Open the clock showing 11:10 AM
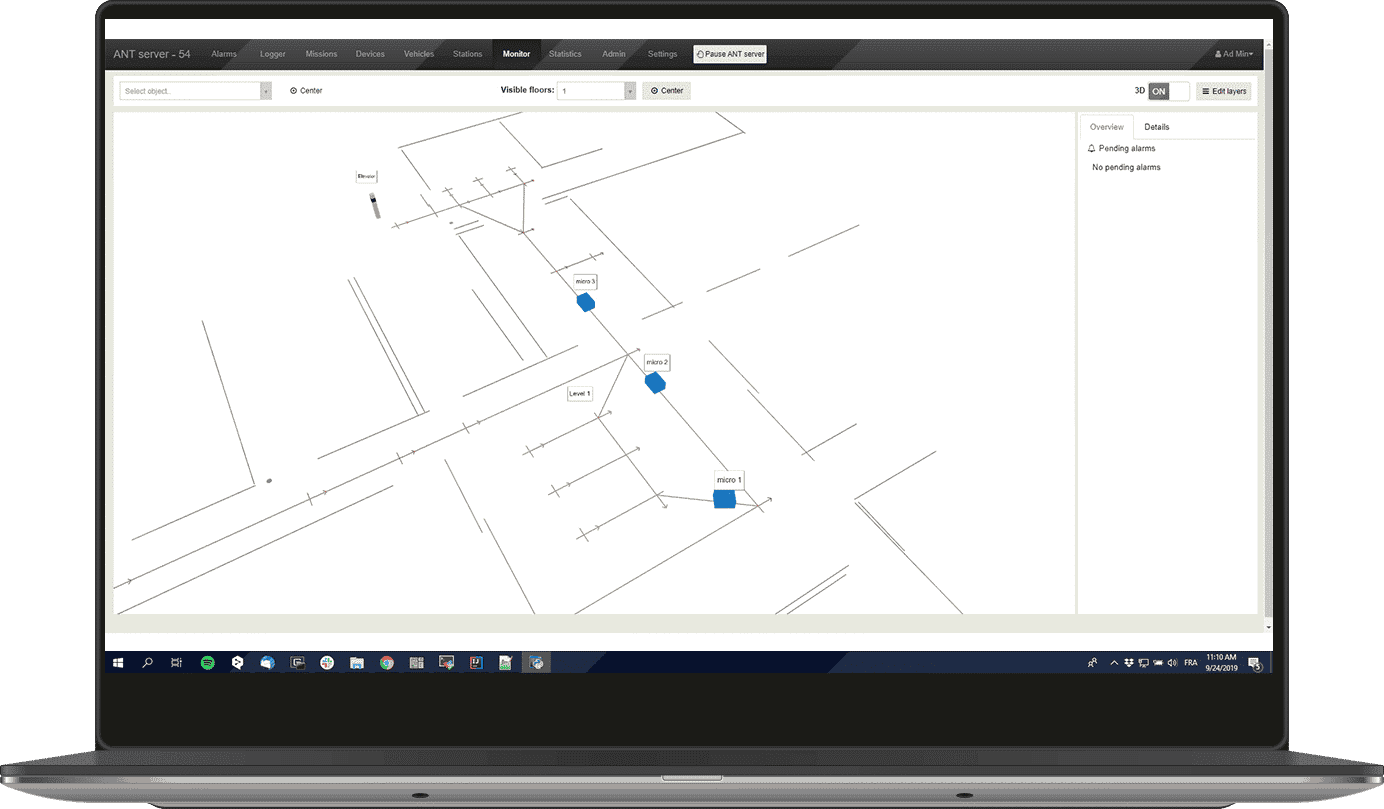The width and height of the screenshot is (1384, 809). [x=1222, y=662]
